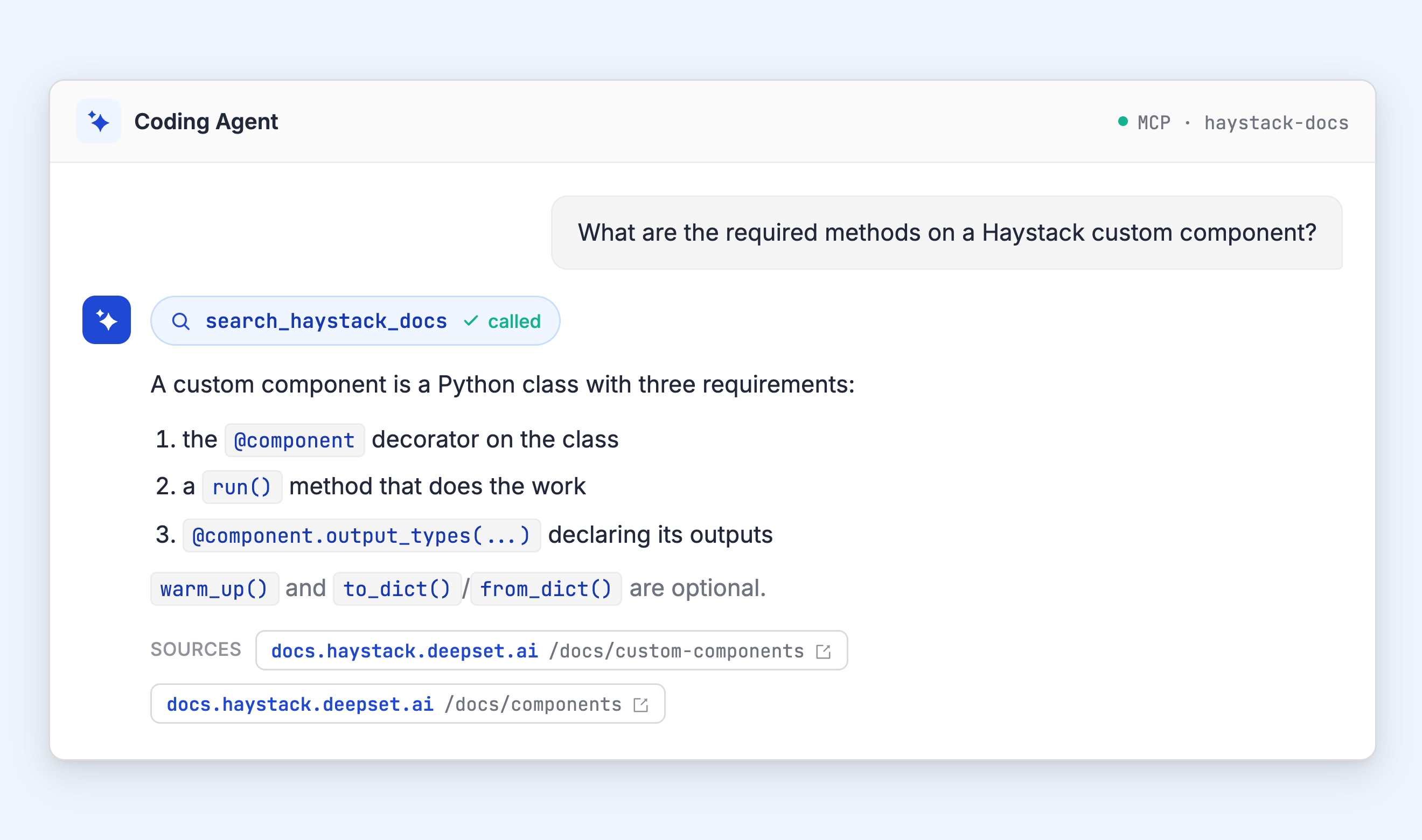Viewport: 1422px width, 840px height.
Task: Click the MCP label in header
Action: [x=1154, y=122]
